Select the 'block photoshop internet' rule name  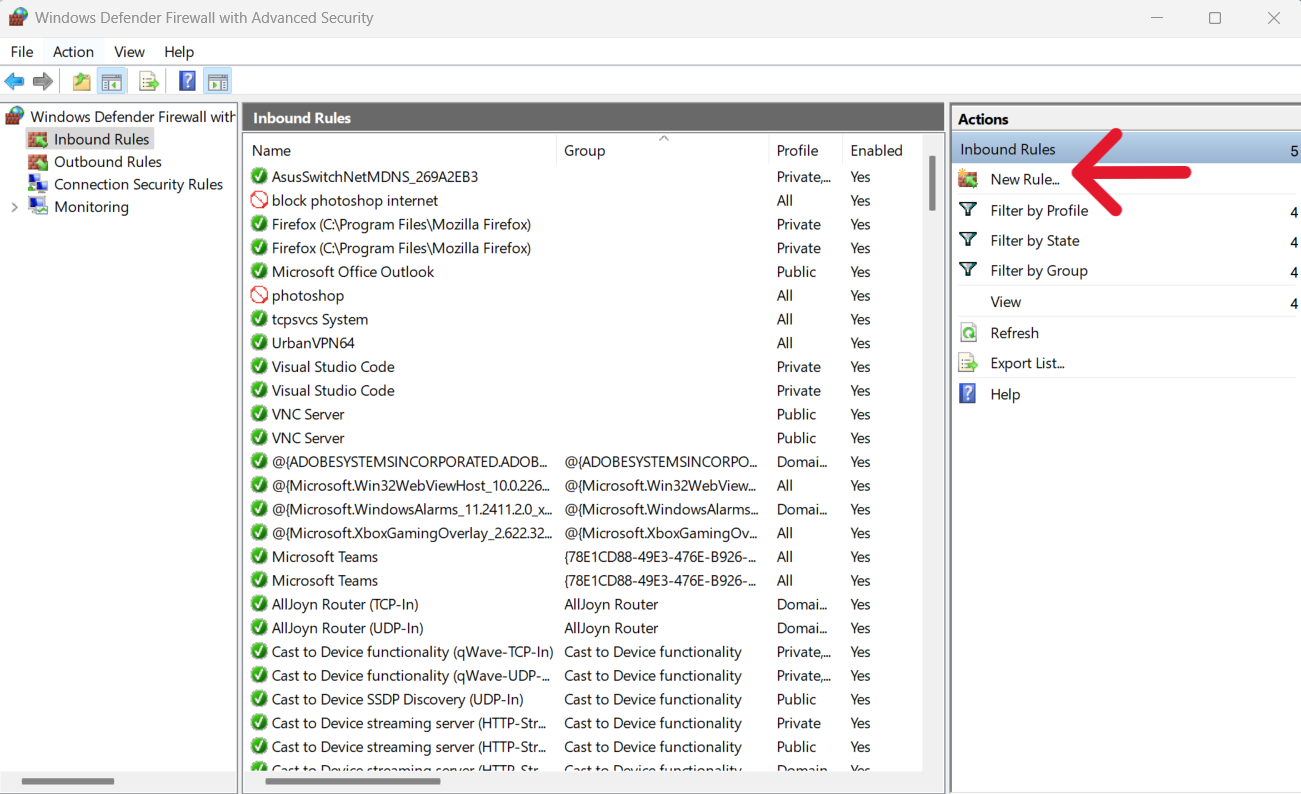pyautogui.click(x=355, y=200)
